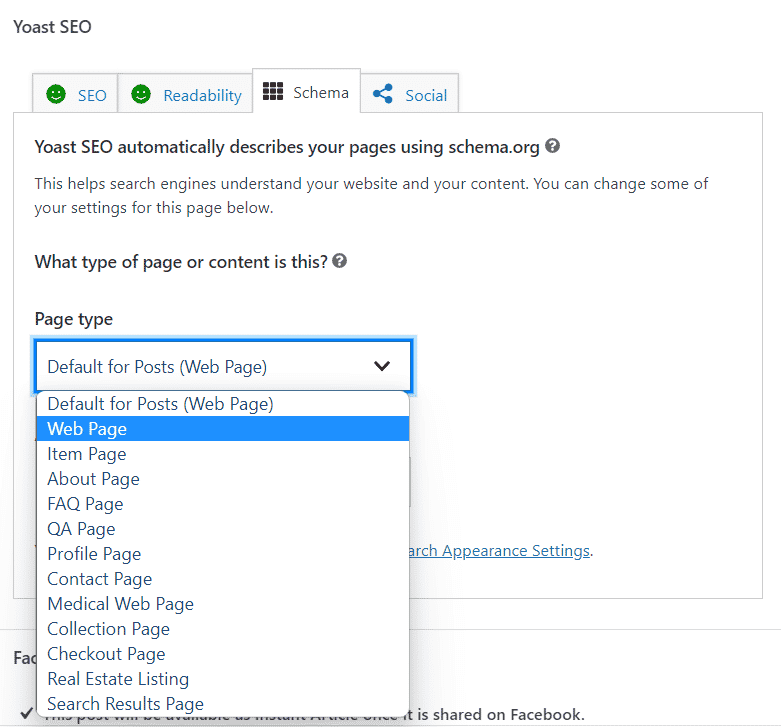
Task: Choose Search Results Page option
Action: point(125,704)
